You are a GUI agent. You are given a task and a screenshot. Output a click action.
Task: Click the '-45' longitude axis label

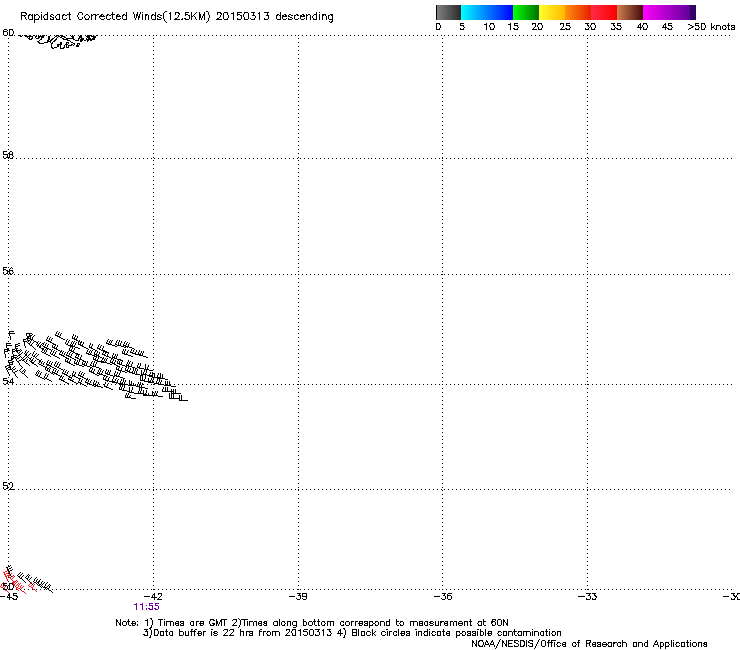tap(9, 597)
